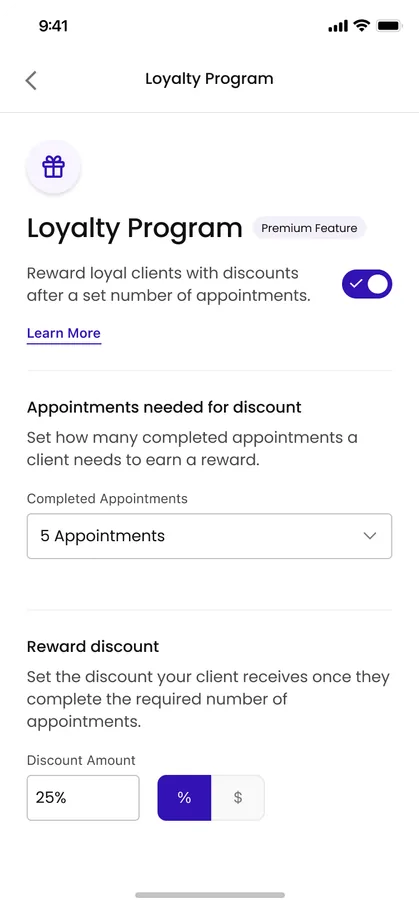
Task: Tap the Premium Feature badge
Action: click(309, 228)
